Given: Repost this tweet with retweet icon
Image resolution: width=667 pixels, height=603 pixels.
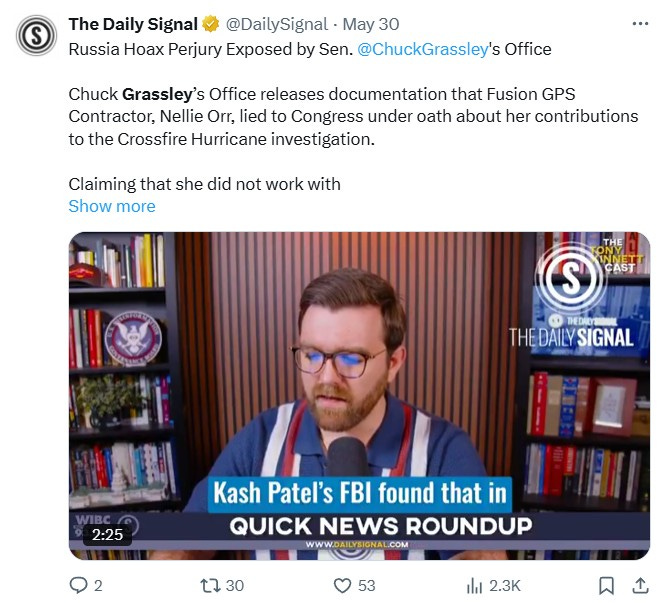Looking at the screenshot, I should (x=210, y=586).
